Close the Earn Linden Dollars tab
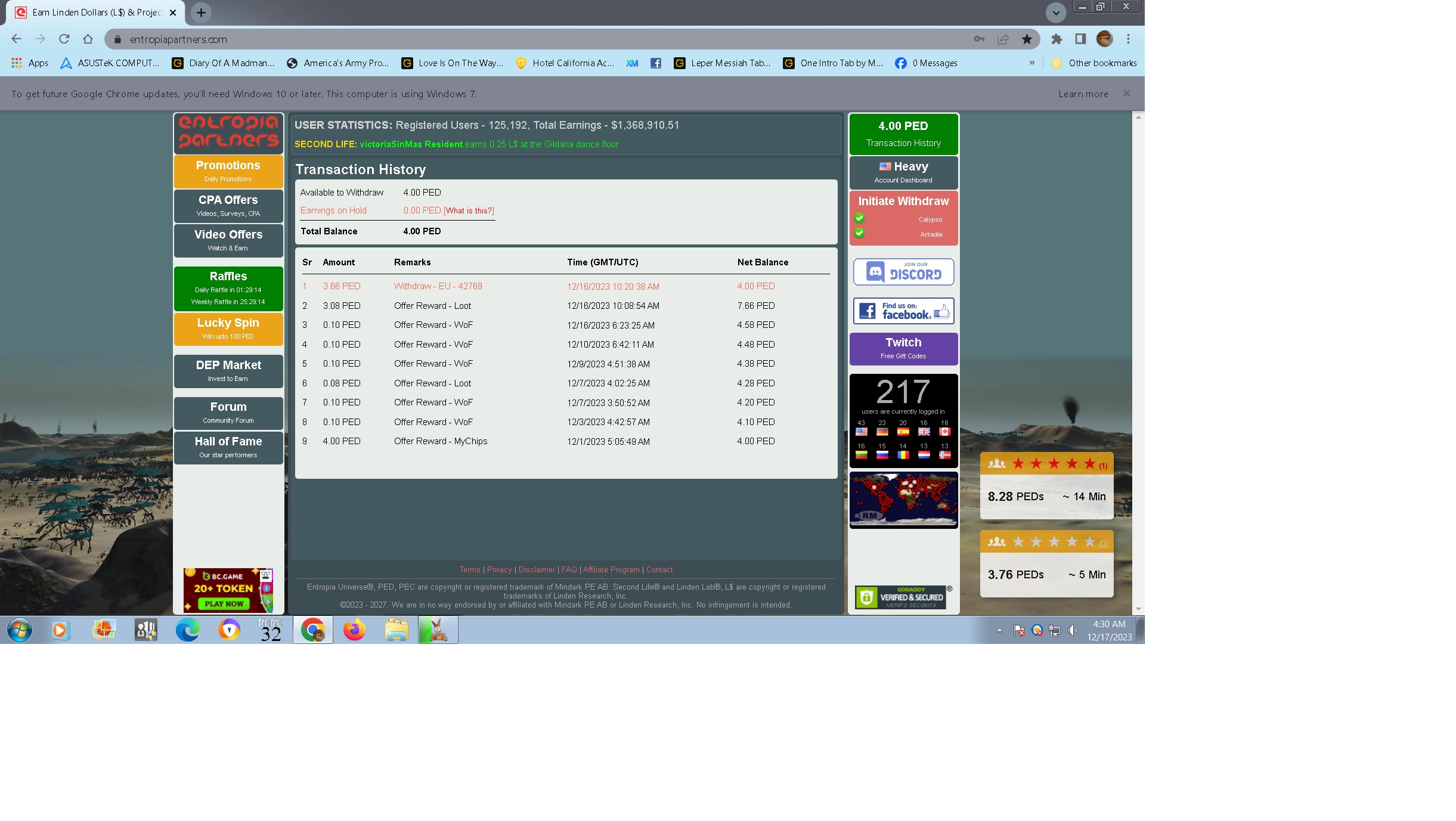Image resolution: width=1456 pixels, height=821 pixels. (x=173, y=12)
